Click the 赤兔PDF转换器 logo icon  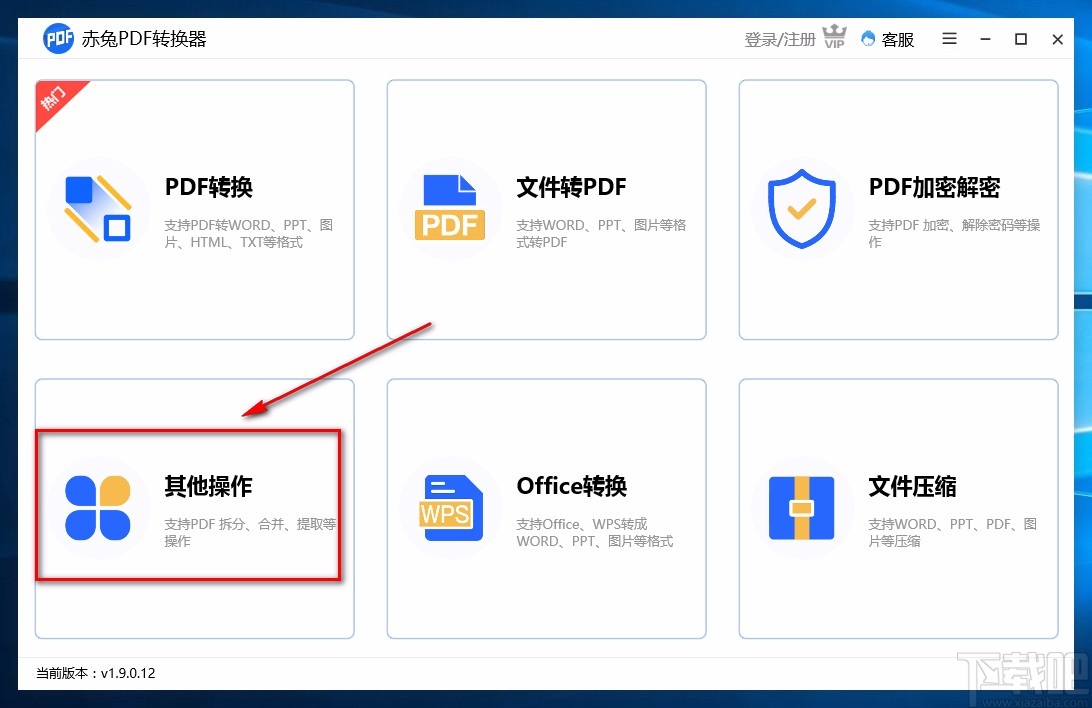(57, 38)
